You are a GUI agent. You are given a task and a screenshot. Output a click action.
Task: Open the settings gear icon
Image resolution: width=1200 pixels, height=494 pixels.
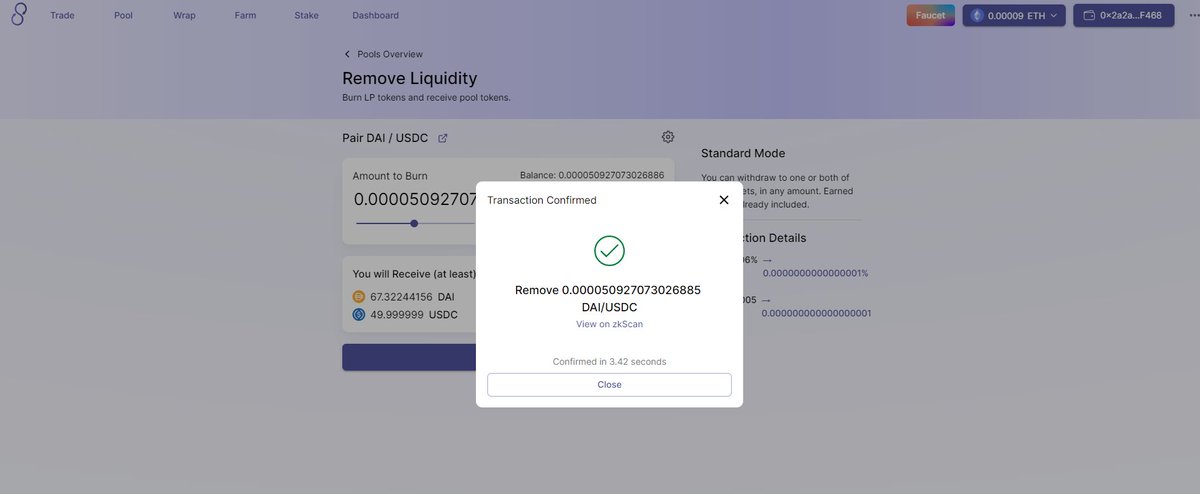tap(668, 137)
